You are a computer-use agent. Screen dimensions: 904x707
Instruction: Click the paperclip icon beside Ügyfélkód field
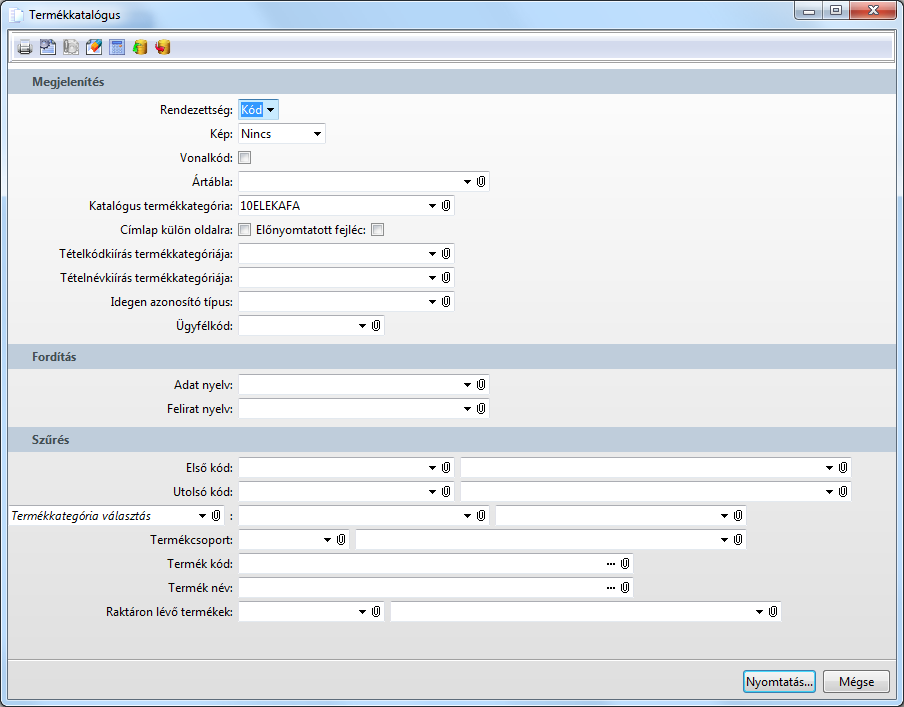pyautogui.click(x=376, y=326)
